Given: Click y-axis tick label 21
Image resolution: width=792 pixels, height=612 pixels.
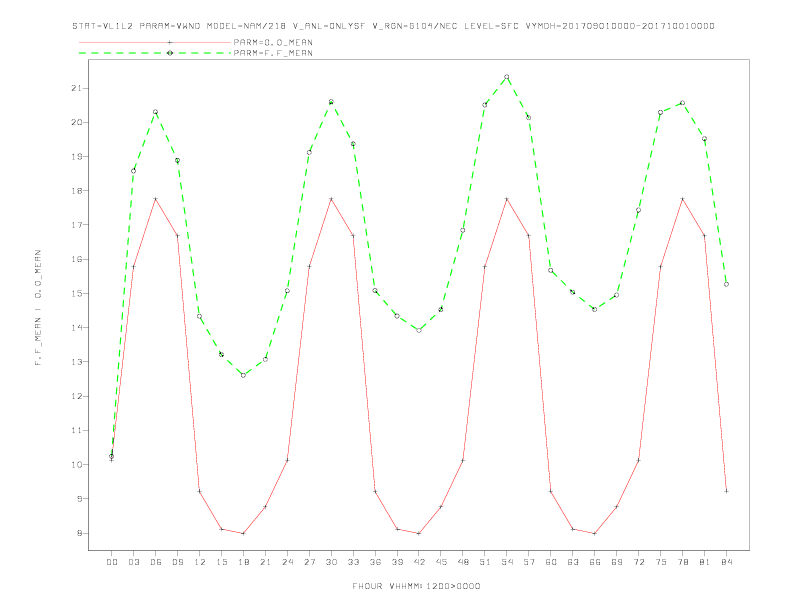Looking at the screenshot, I should [x=76, y=88].
